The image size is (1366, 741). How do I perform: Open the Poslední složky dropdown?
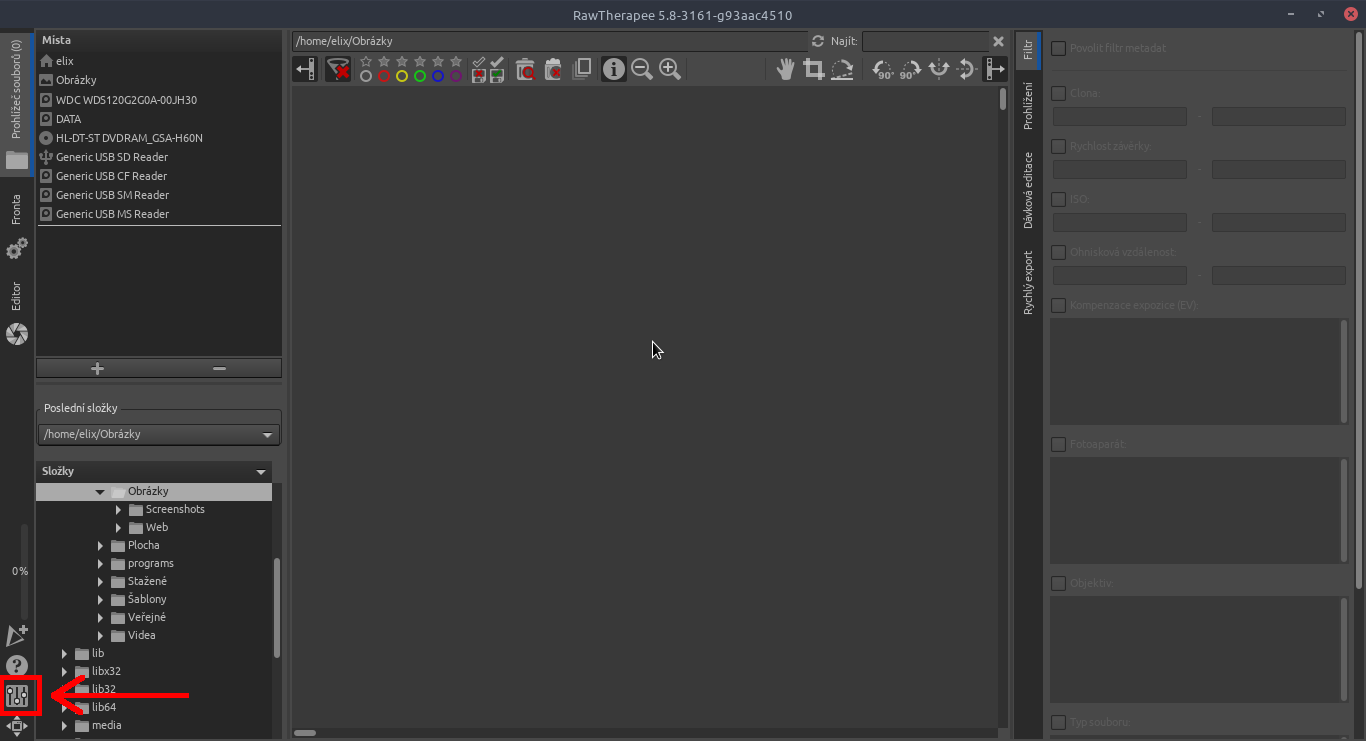tap(159, 435)
